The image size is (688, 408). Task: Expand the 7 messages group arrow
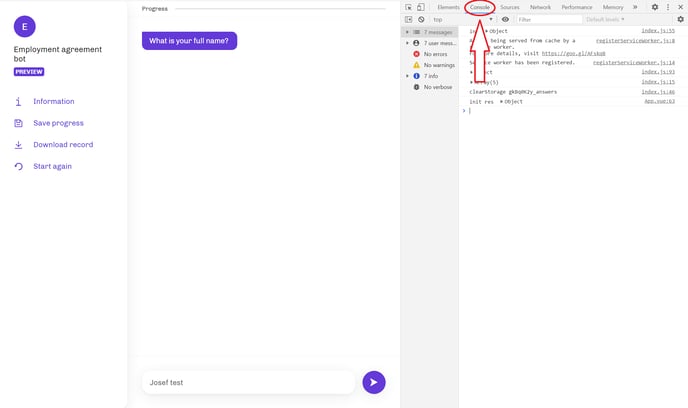click(407, 32)
